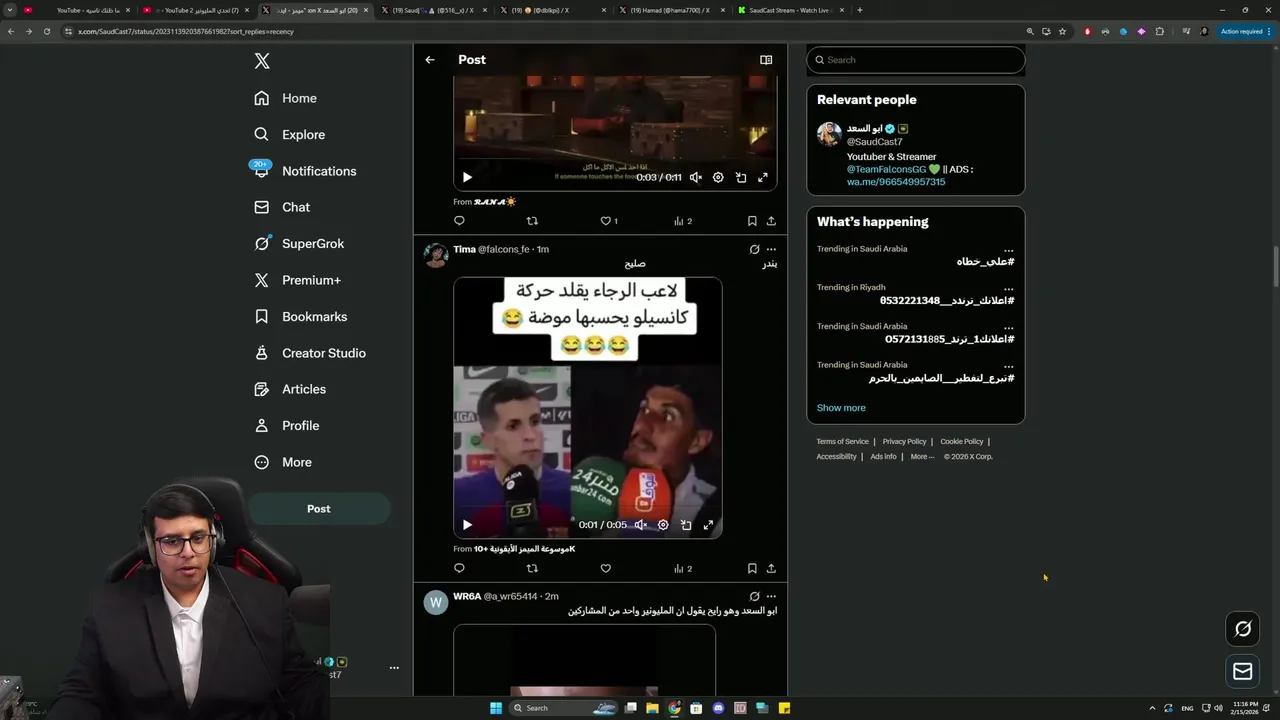Open Home in the sidebar
Viewport: 1280px width, 720px height.
point(285,98)
